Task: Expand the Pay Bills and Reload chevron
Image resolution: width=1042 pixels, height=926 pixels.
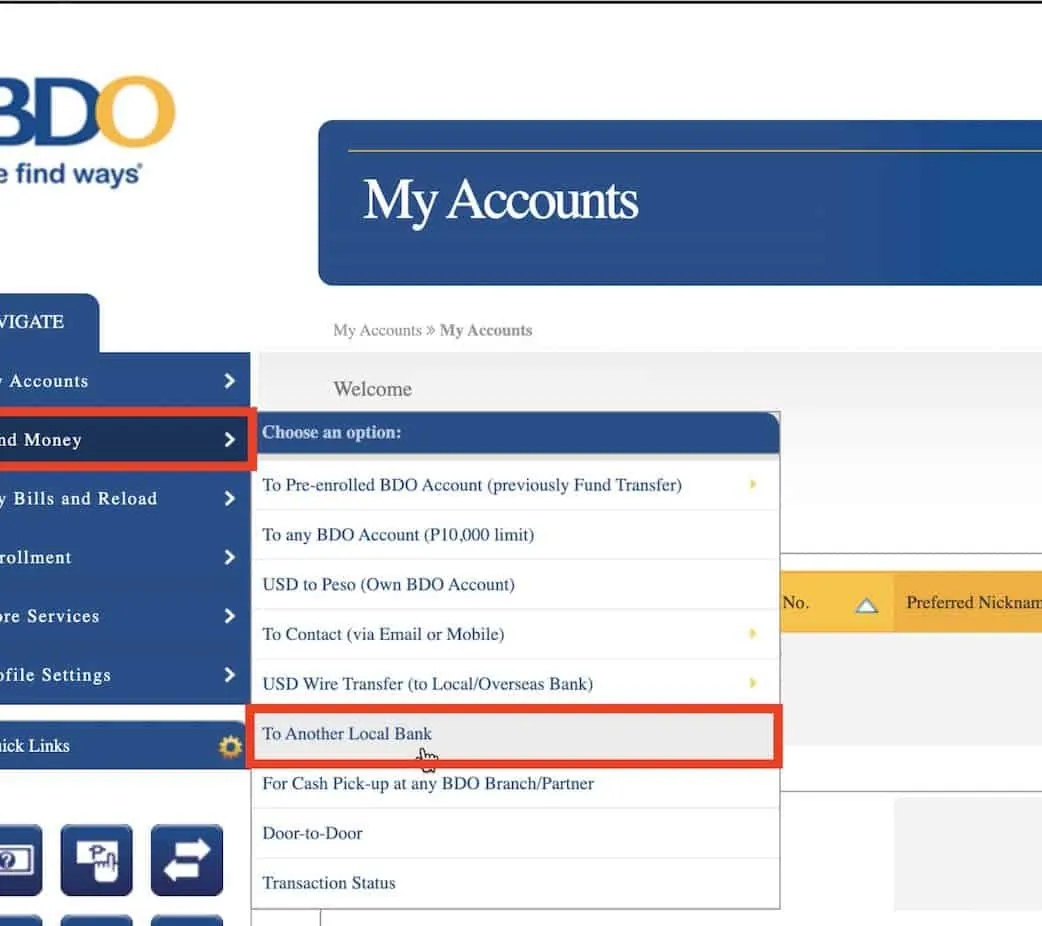Action: pyautogui.click(x=230, y=499)
